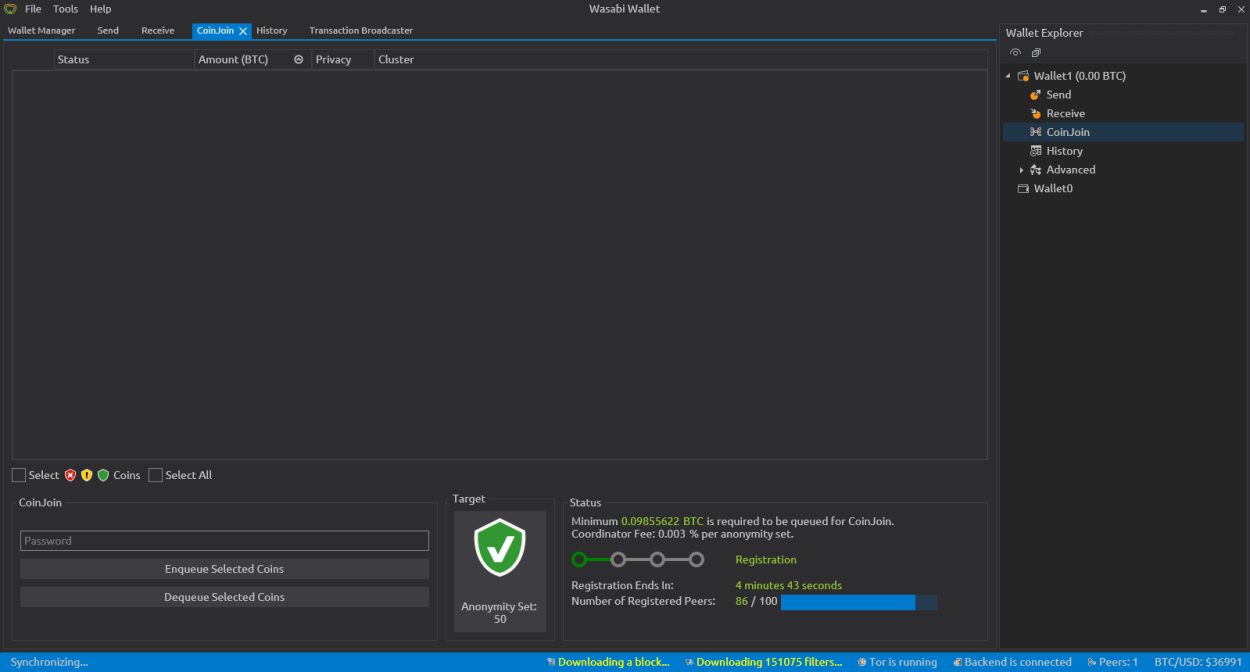Open the Tools menu
The width and height of the screenshot is (1250, 672).
point(65,9)
